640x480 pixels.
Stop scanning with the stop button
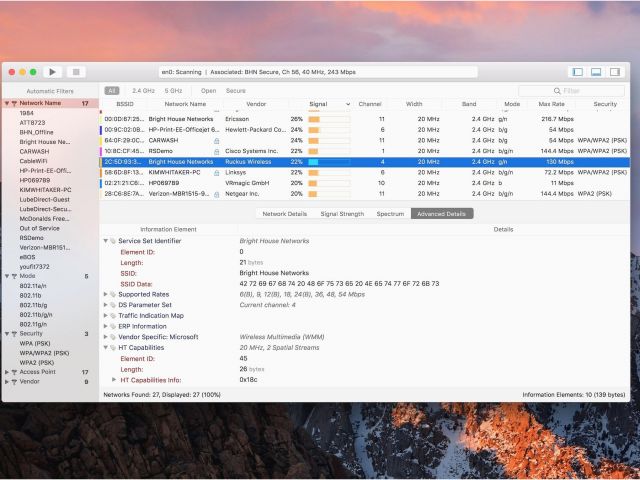coord(76,72)
